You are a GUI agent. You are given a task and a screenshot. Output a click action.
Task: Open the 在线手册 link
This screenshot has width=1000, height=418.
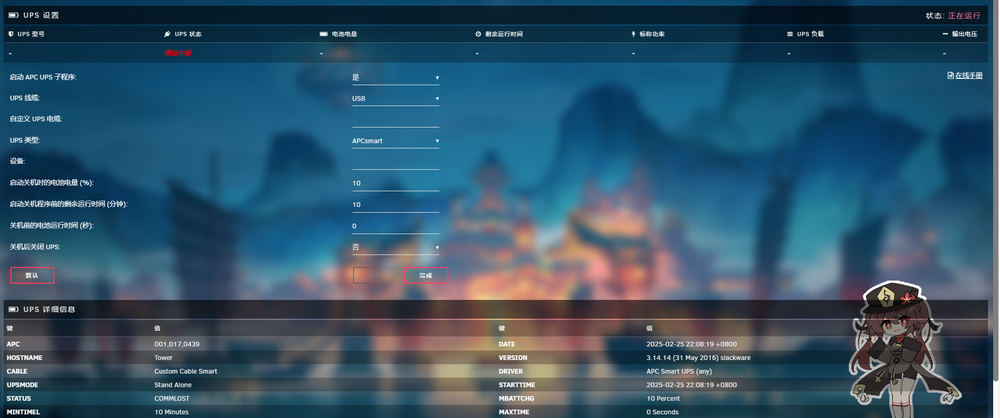(x=969, y=75)
